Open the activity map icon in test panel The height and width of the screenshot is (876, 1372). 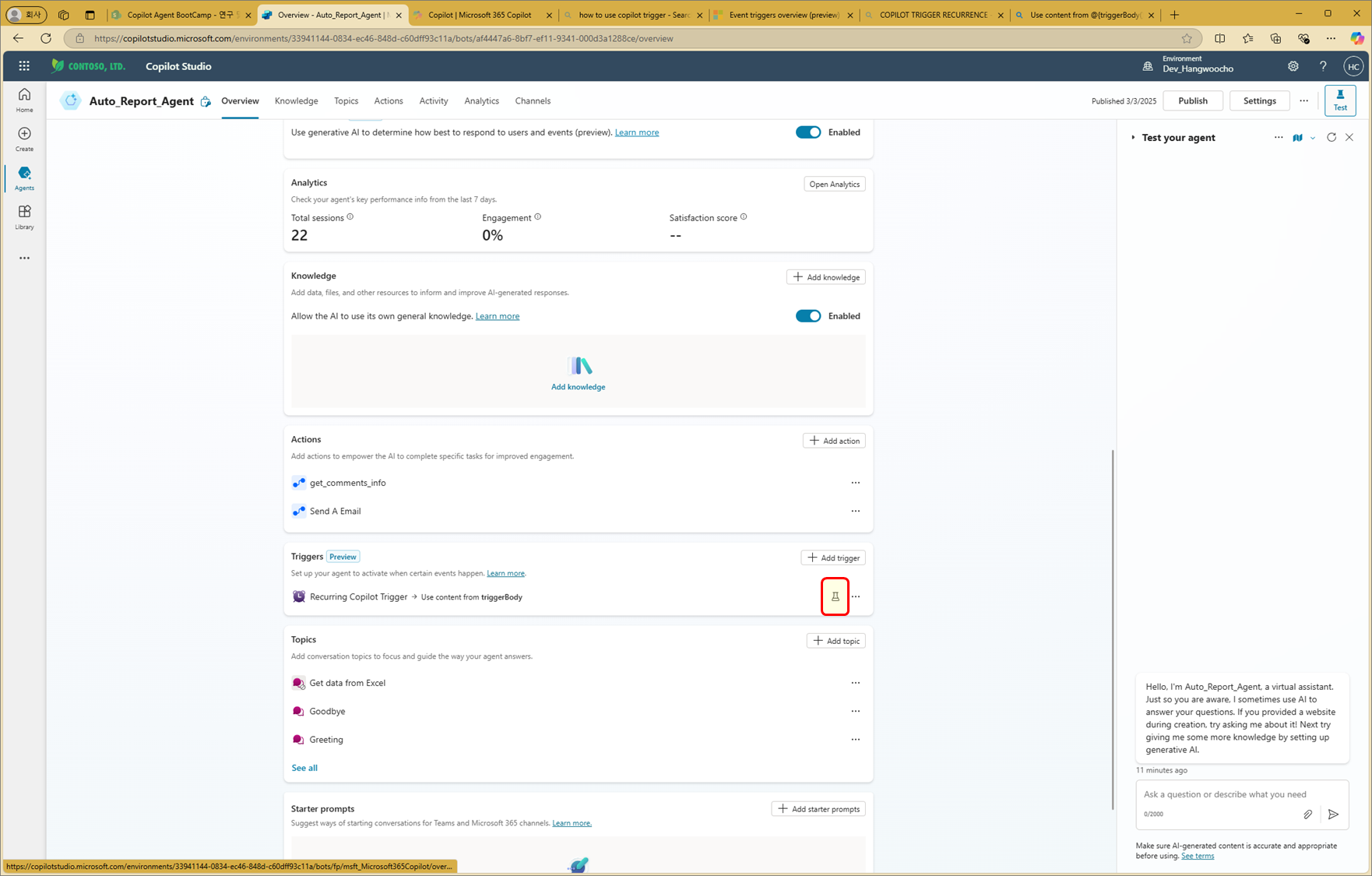pos(1297,138)
